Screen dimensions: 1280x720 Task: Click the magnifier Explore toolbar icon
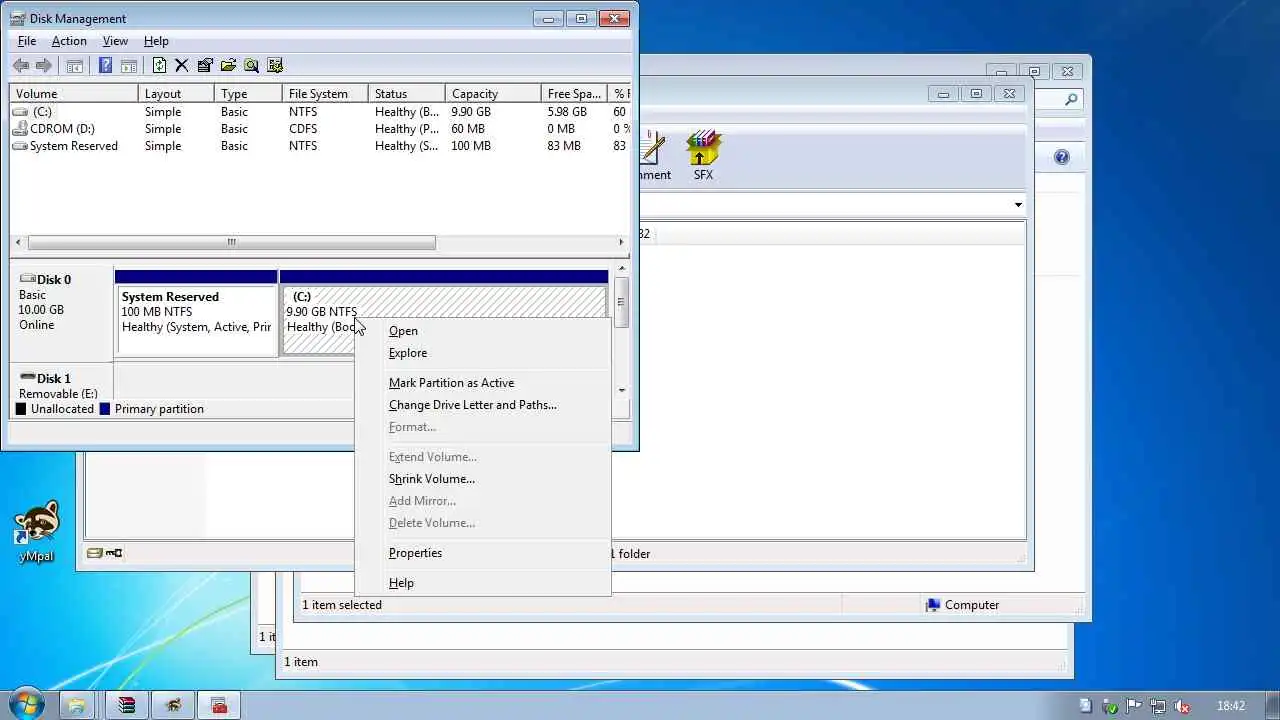pyautogui.click(x=251, y=66)
